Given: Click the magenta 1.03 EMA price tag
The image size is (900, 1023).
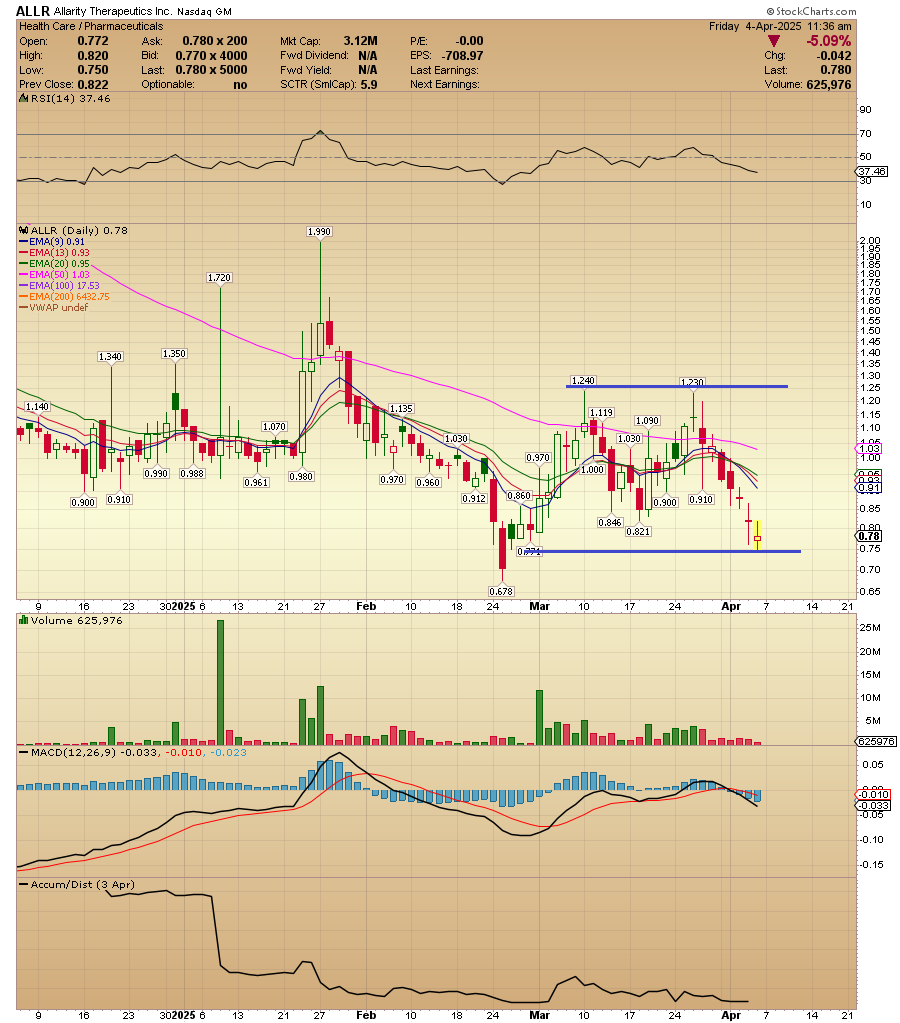Looking at the screenshot, I should [x=869, y=449].
